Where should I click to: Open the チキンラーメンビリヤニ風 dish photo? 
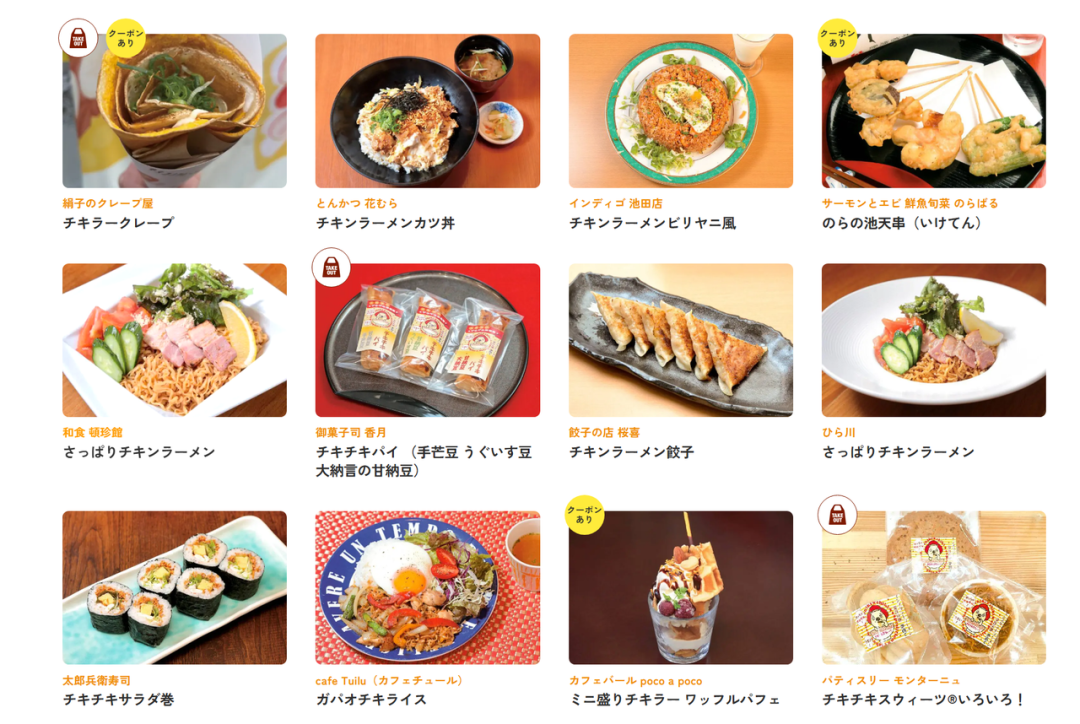pos(681,111)
